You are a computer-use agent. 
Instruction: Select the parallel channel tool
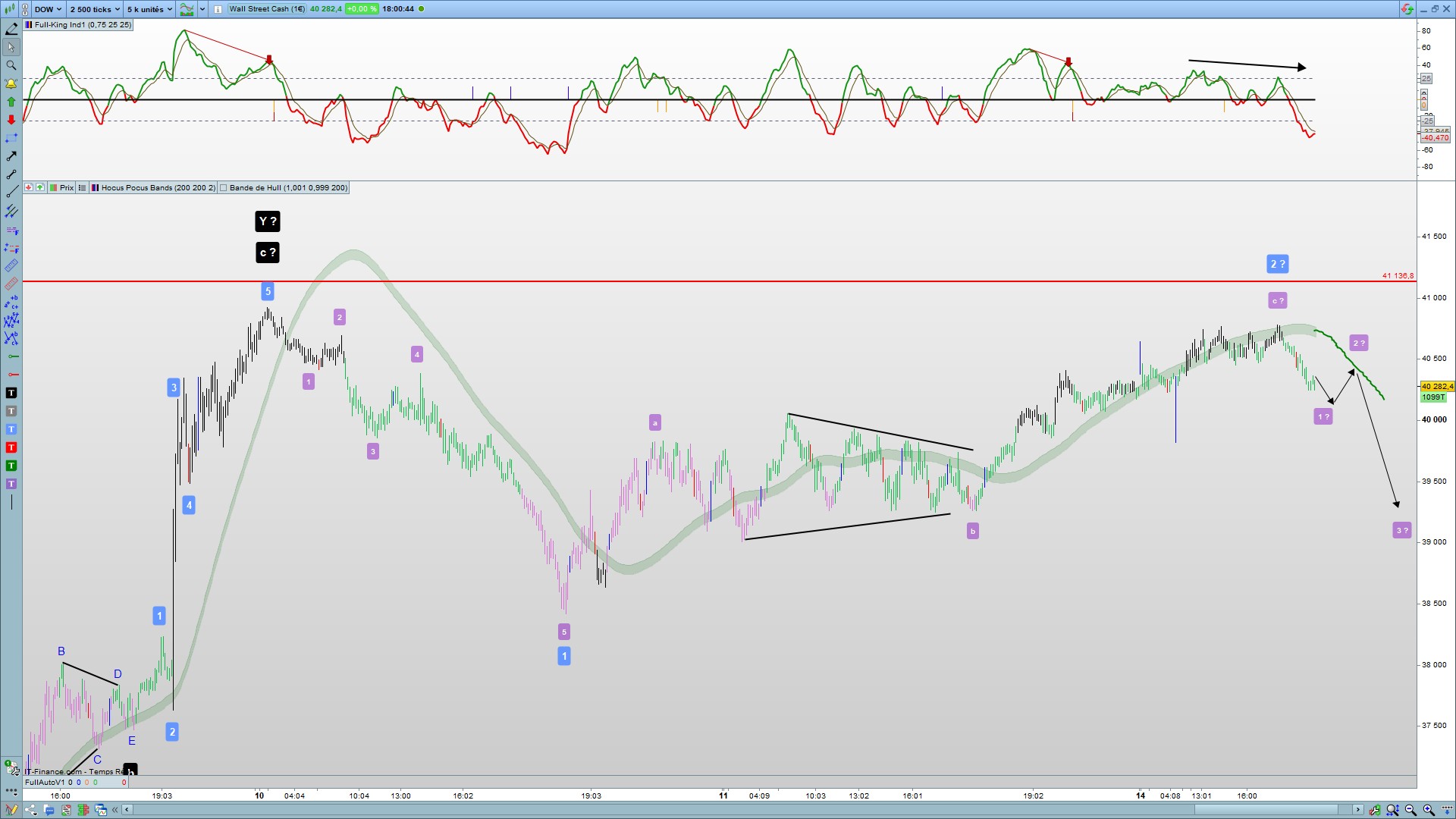click(x=11, y=211)
